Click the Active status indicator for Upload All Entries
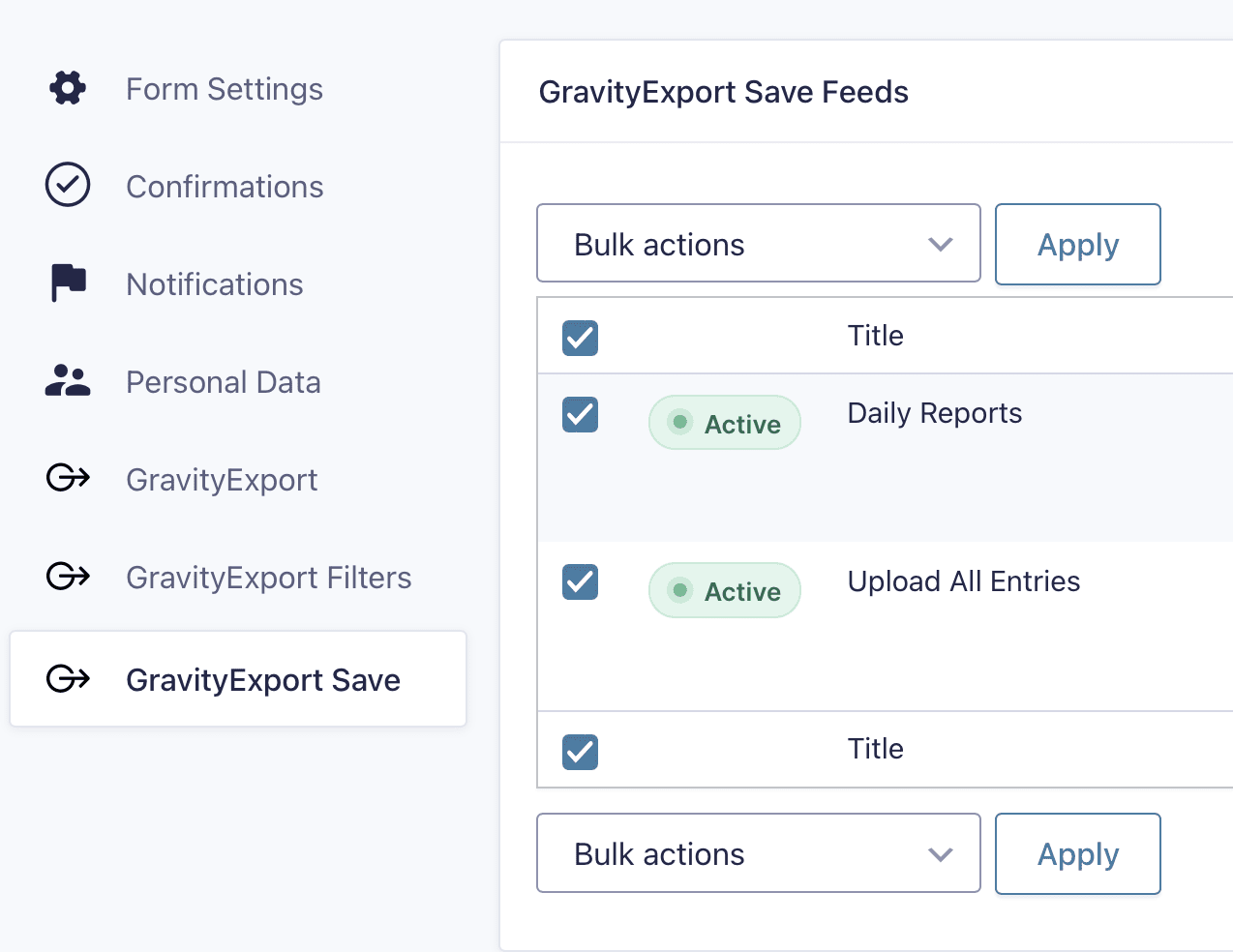 tap(724, 590)
